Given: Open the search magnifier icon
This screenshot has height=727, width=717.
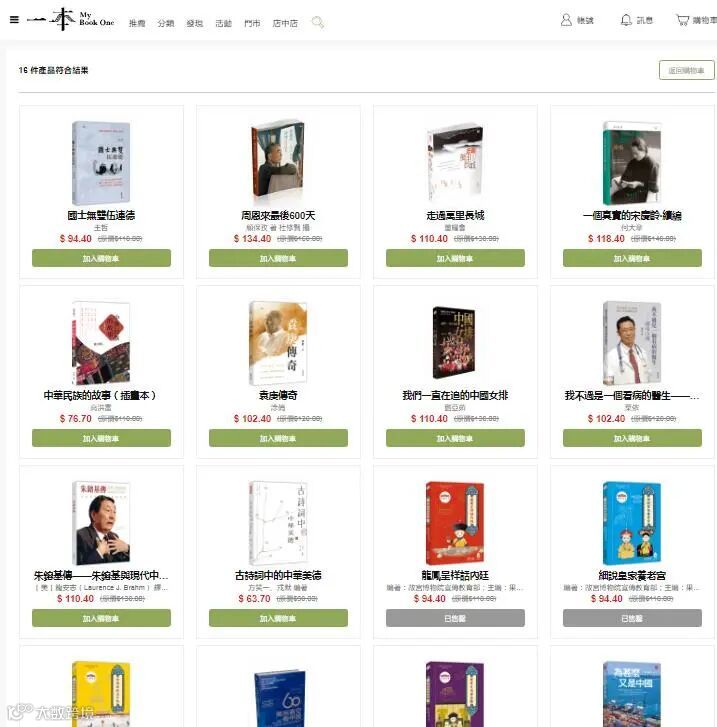Looking at the screenshot, I should click(x=318, y=22).
